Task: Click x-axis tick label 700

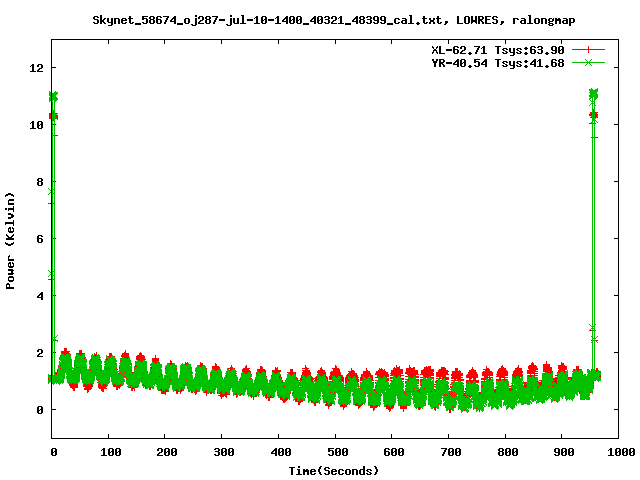Action: click(451, 452)
